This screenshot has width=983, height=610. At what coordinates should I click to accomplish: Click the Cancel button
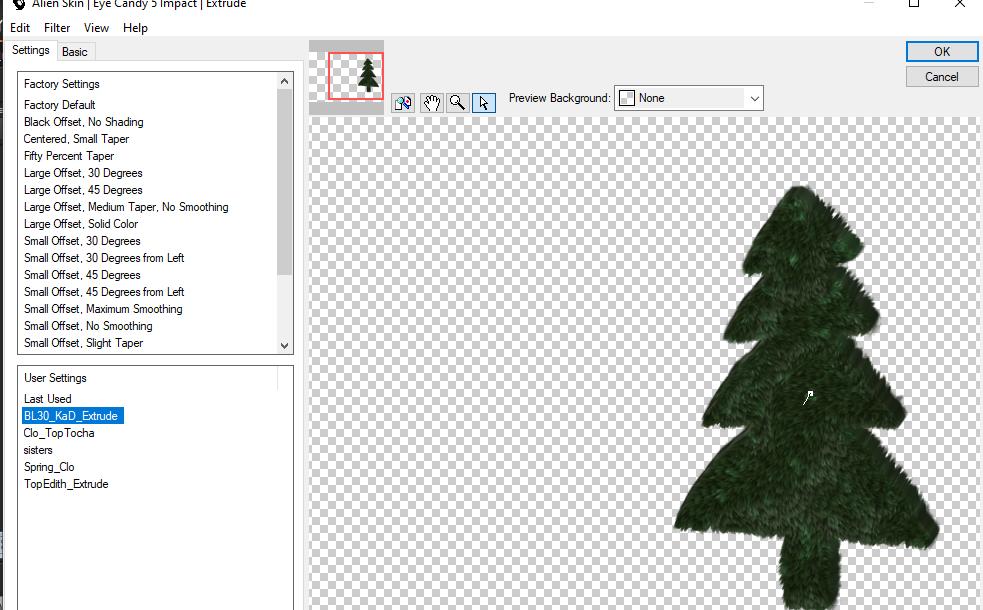point(942,76)
